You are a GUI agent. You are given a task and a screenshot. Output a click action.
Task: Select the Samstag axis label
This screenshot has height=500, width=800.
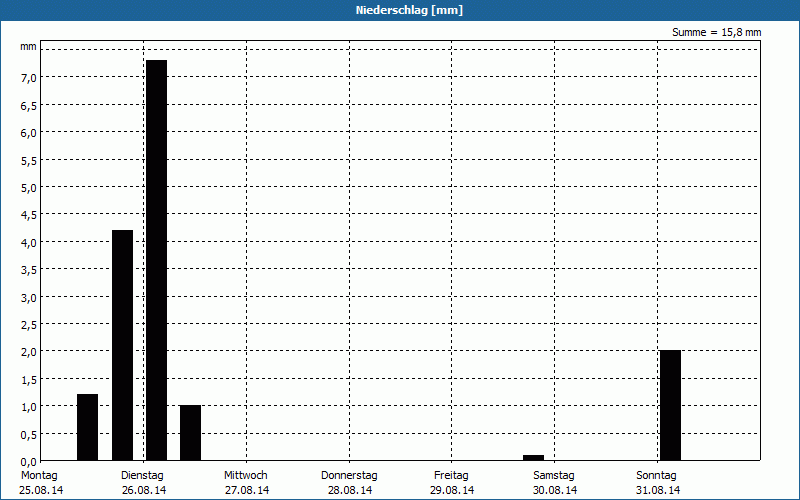(x=554, y=476)
